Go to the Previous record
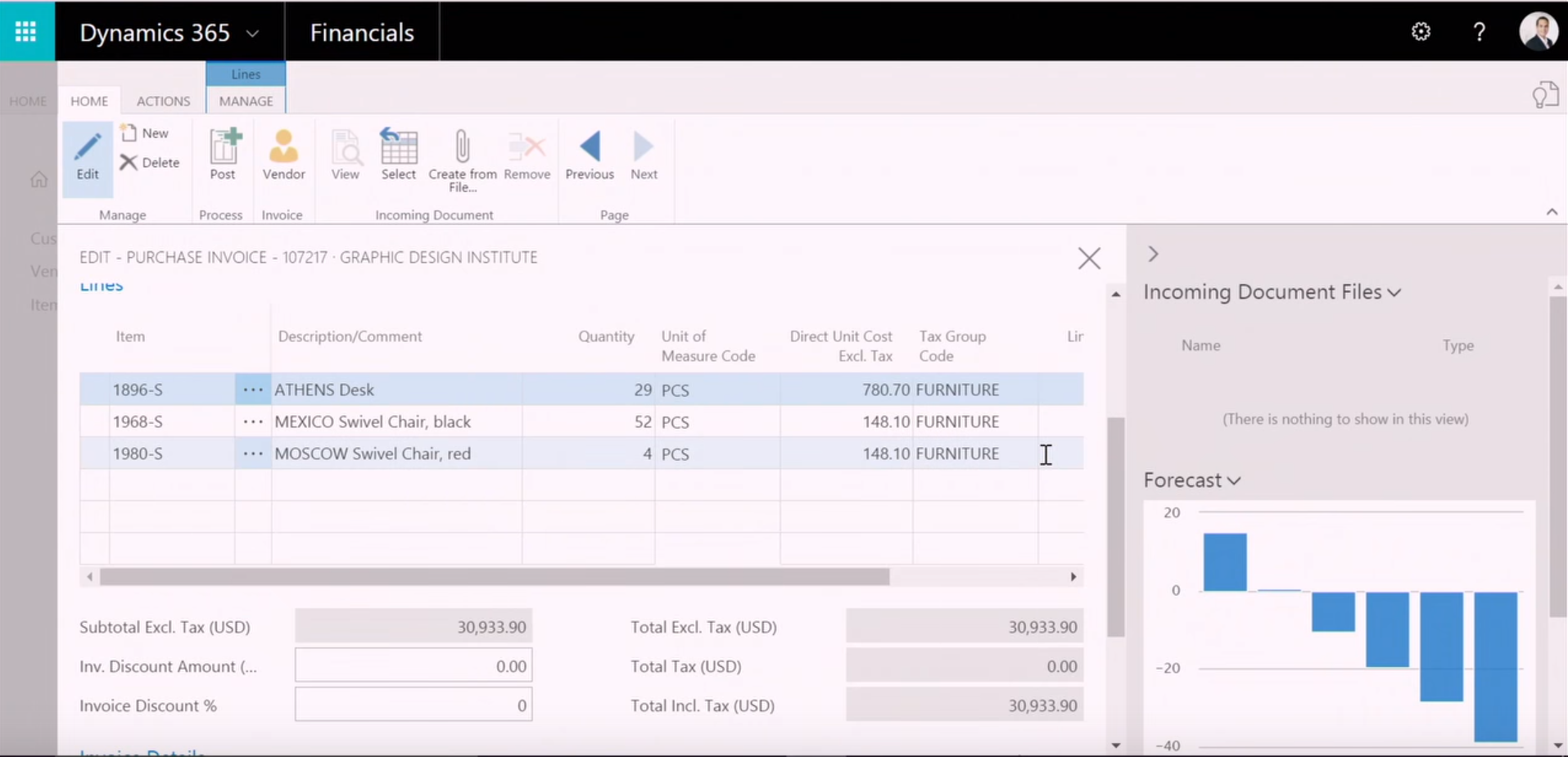 pos(590,155)
